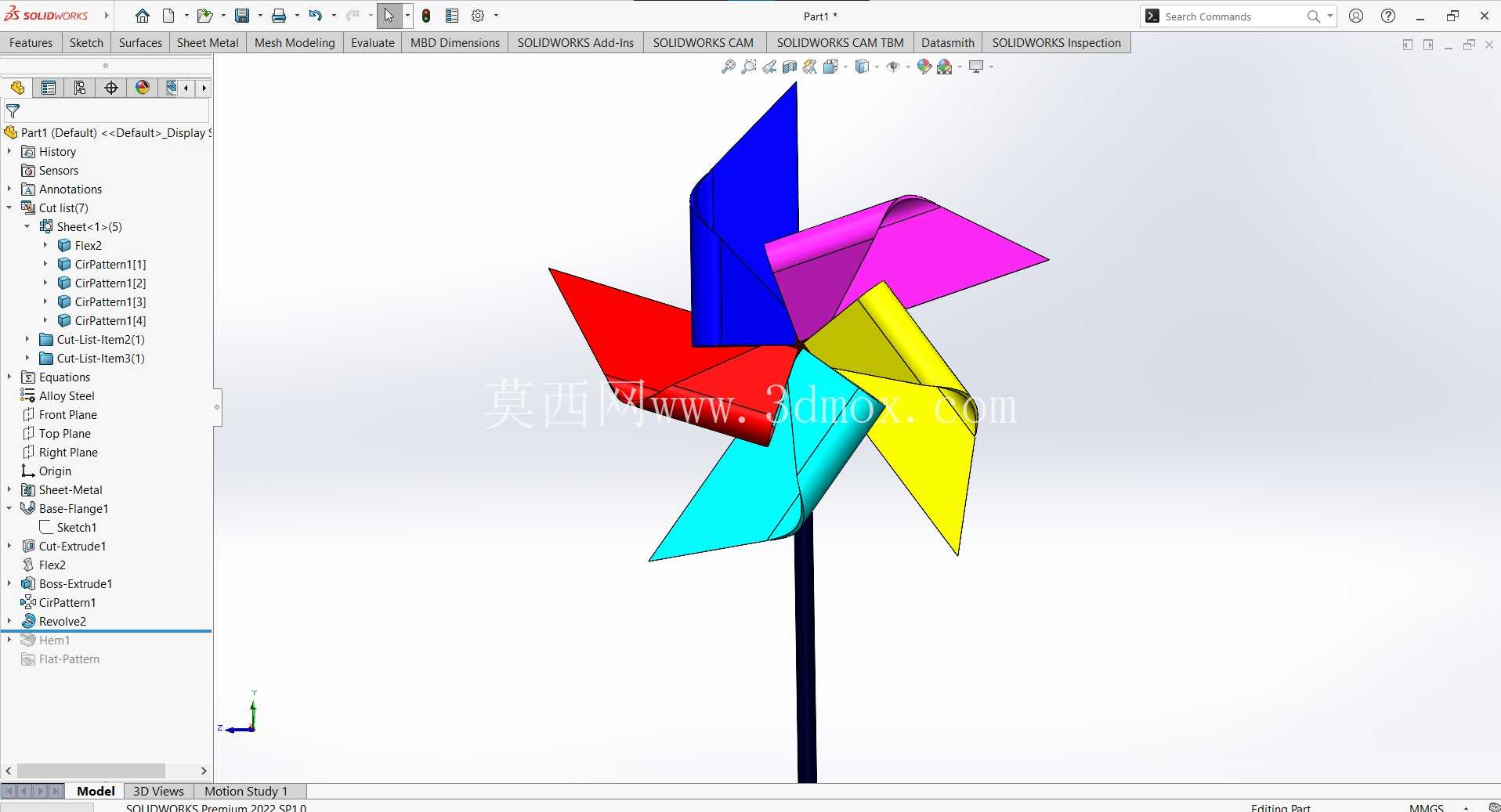Open the Login user icon

coord(1356,16)
